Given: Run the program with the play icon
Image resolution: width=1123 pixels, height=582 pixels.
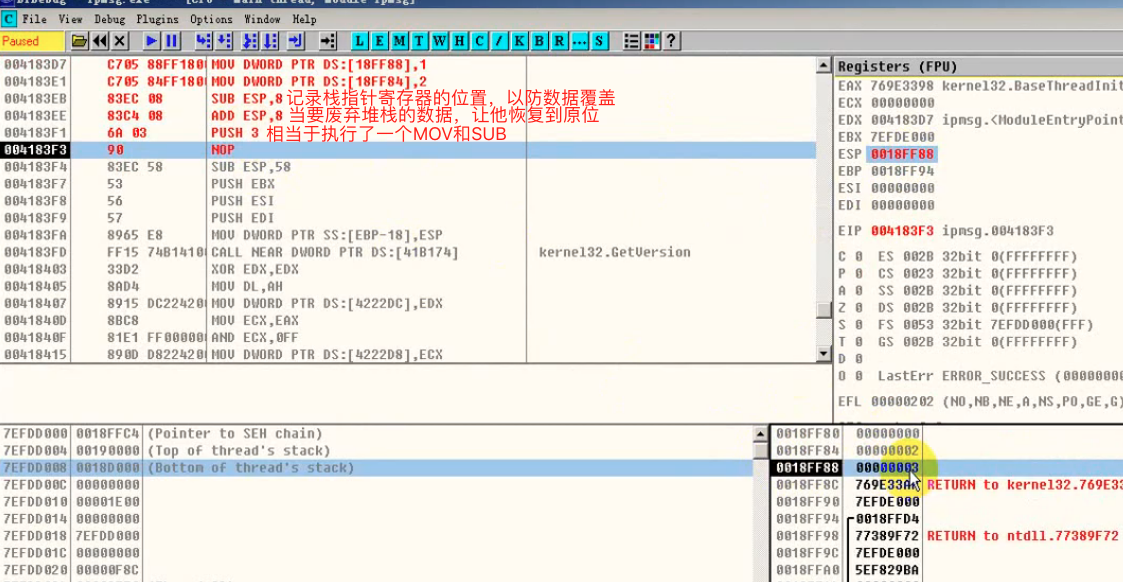Looking at the screenshot, I should click(x=151, y=41).
